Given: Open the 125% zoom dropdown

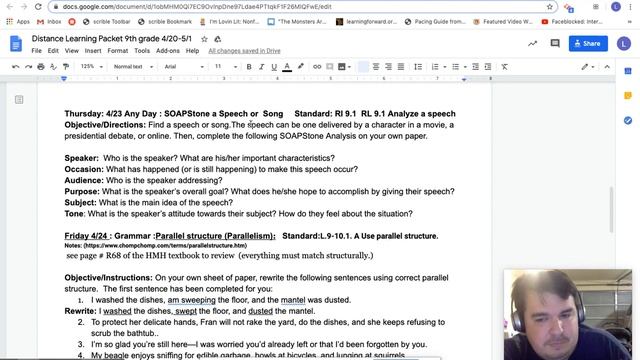Looking at the screenshot, I should (92, 67).
